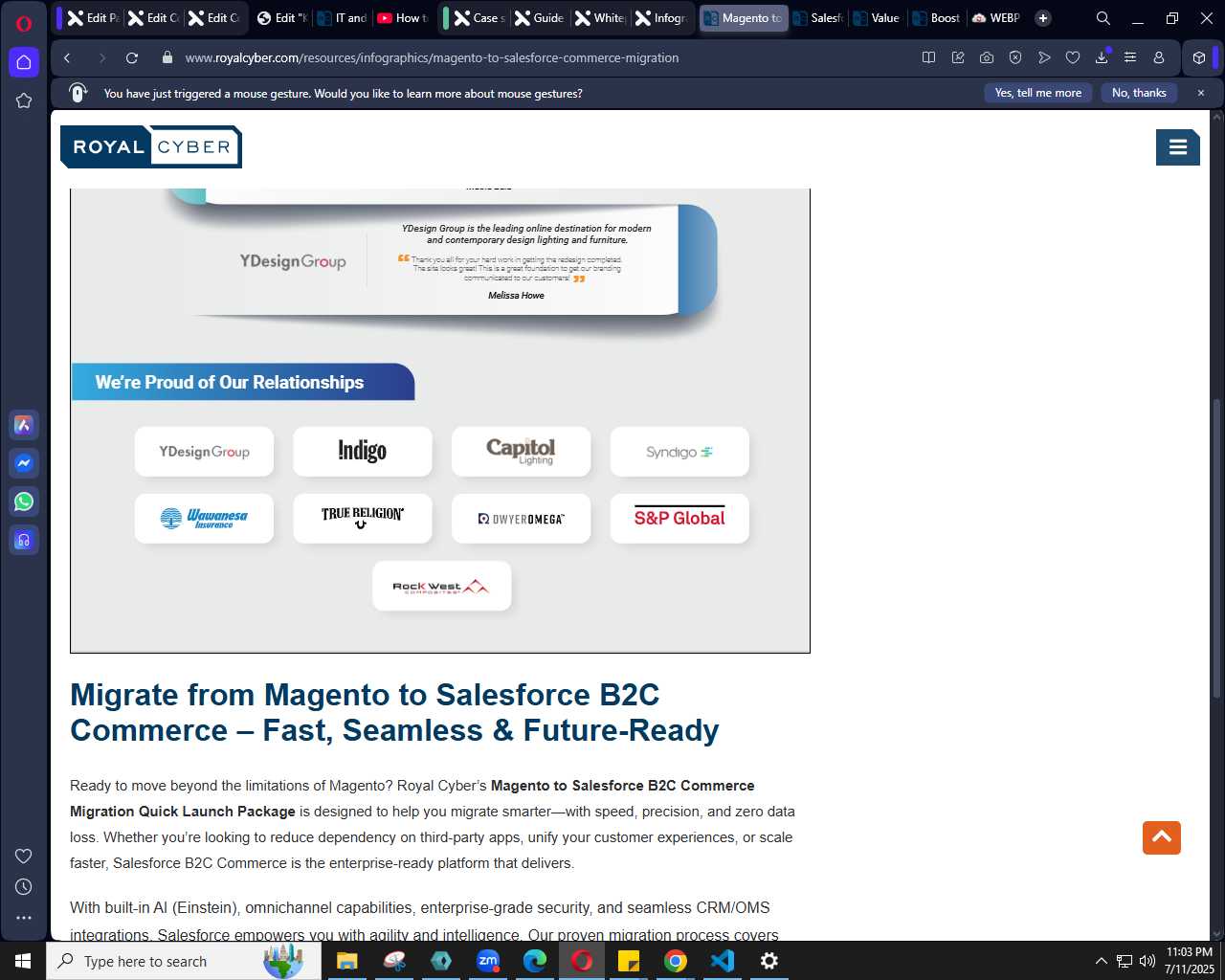The height and width of the screenshot is (980, 1225).
Task: Search tabs with magnifier icon
Action: [1103, 18]
